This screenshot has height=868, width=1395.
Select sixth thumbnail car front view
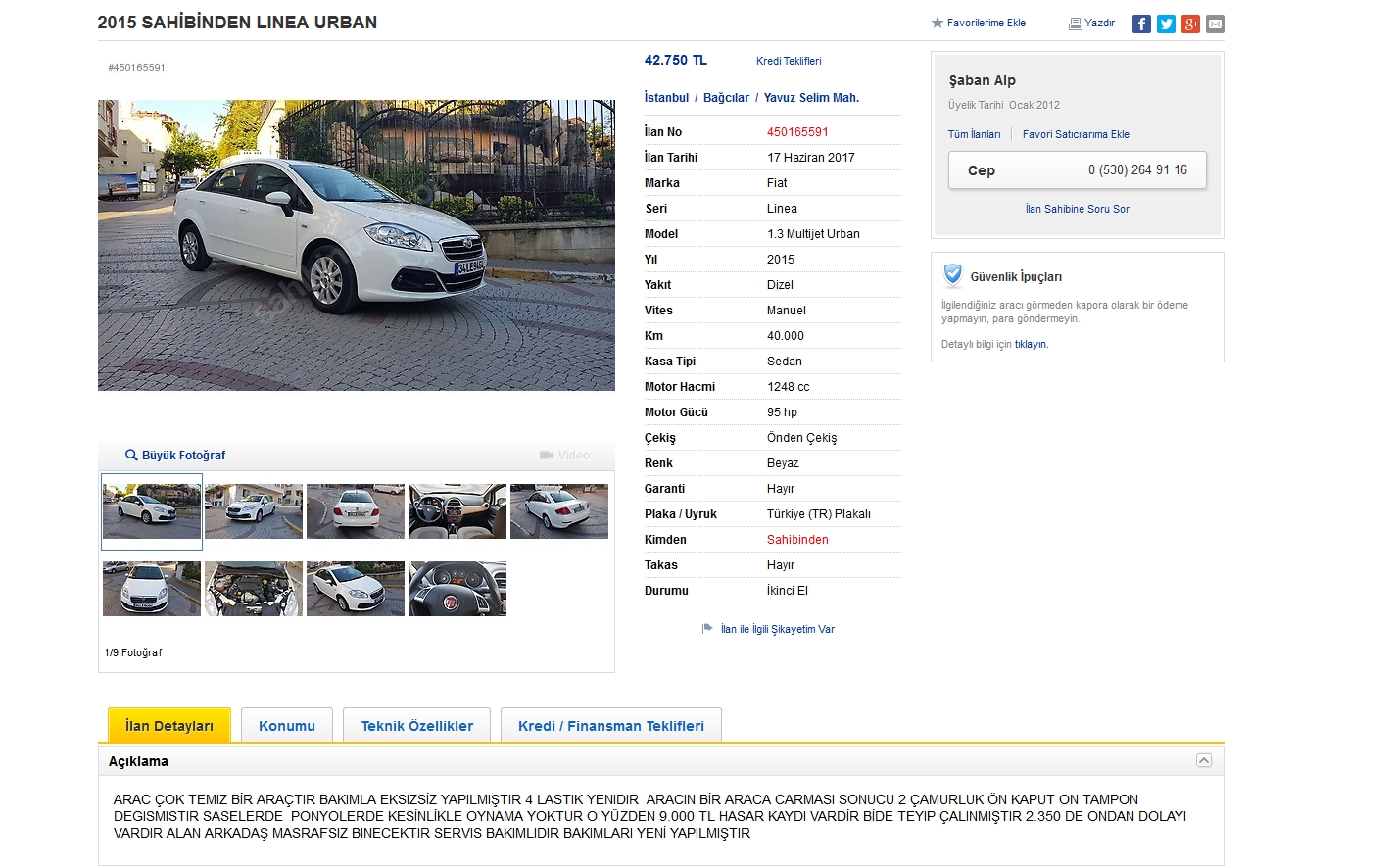click(152, 589)
